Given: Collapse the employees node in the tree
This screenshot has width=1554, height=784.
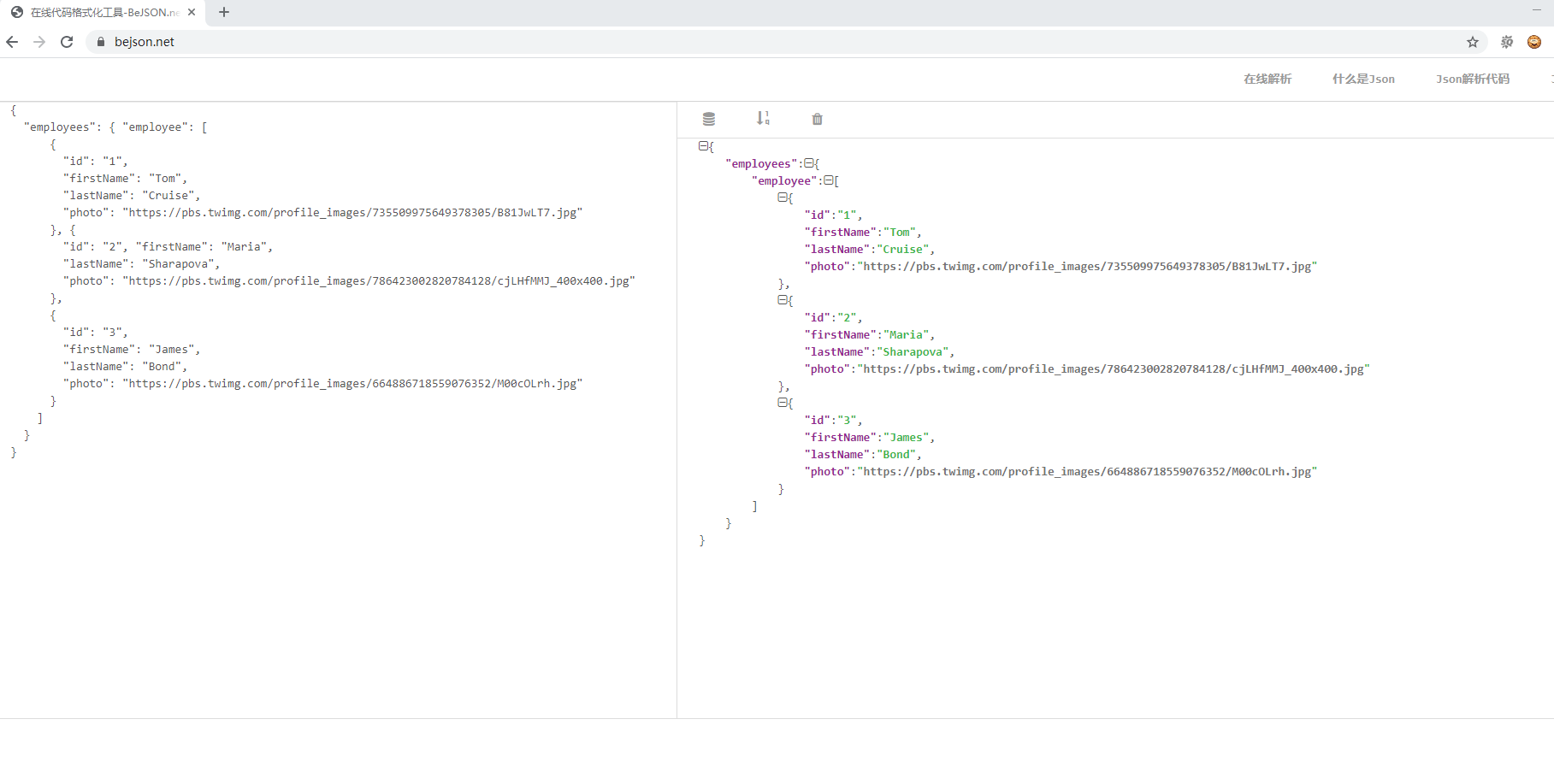Looking at the screenshot, I should coord(809,163).
